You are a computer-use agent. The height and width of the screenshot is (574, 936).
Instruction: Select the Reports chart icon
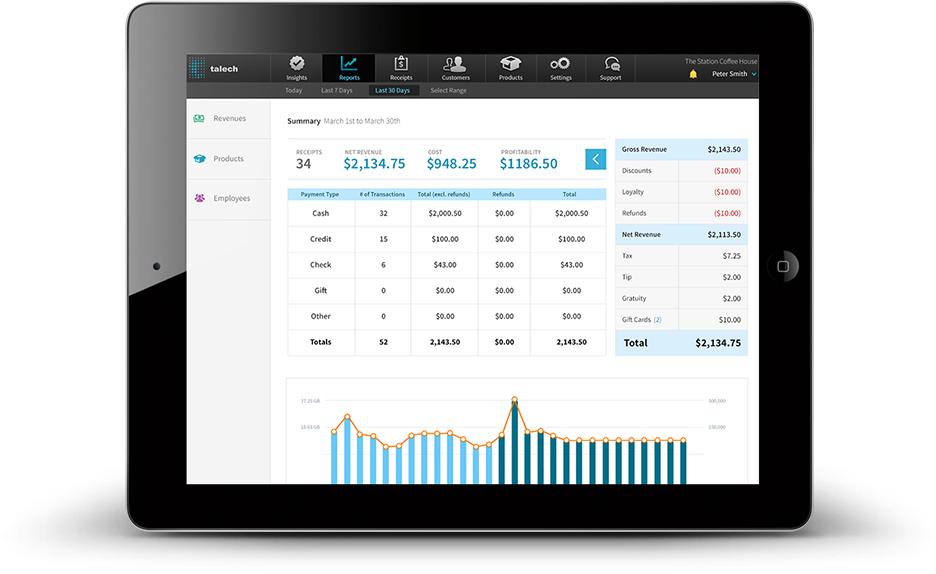click(x=349, y=64)
